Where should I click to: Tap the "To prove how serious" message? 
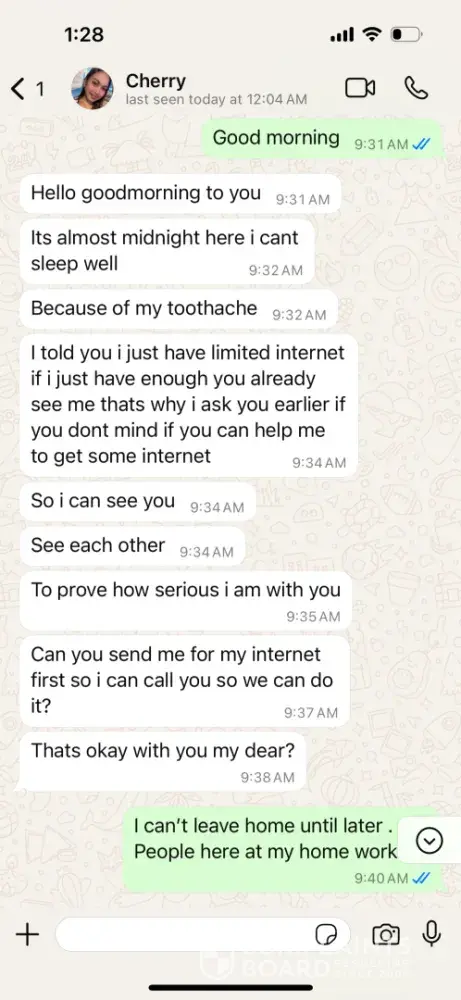point(185,601)
